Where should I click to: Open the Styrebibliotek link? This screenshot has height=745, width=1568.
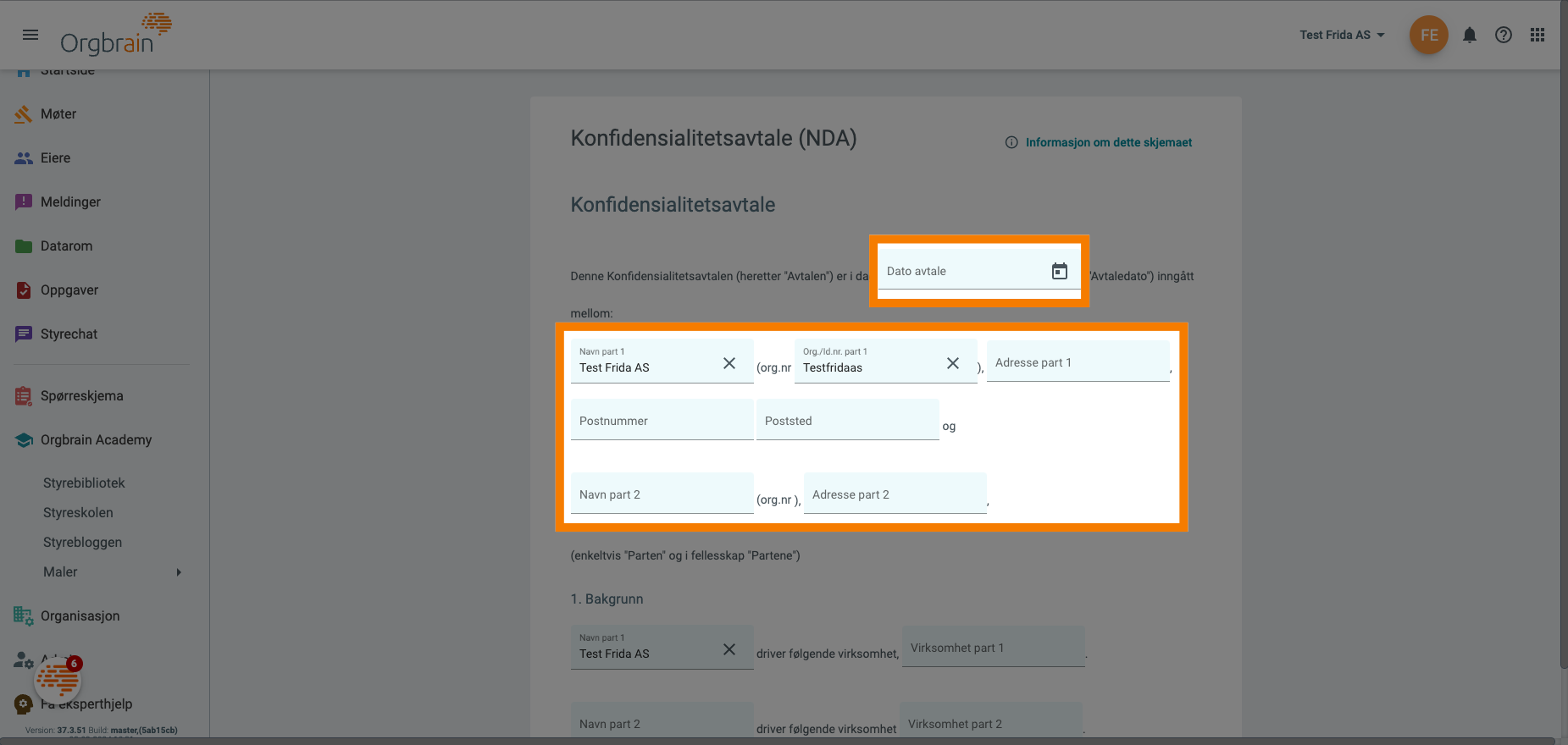point(84,483)
